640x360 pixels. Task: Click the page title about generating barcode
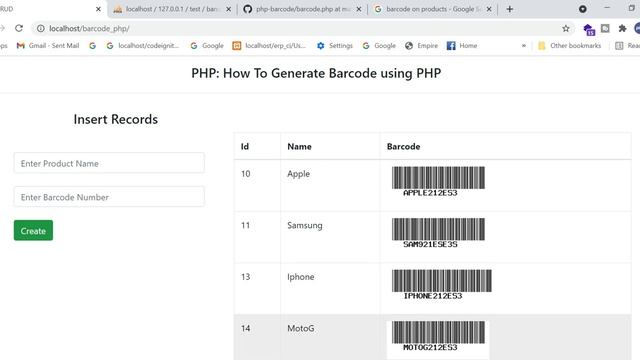pyautogui.click(x=316, y=73)
